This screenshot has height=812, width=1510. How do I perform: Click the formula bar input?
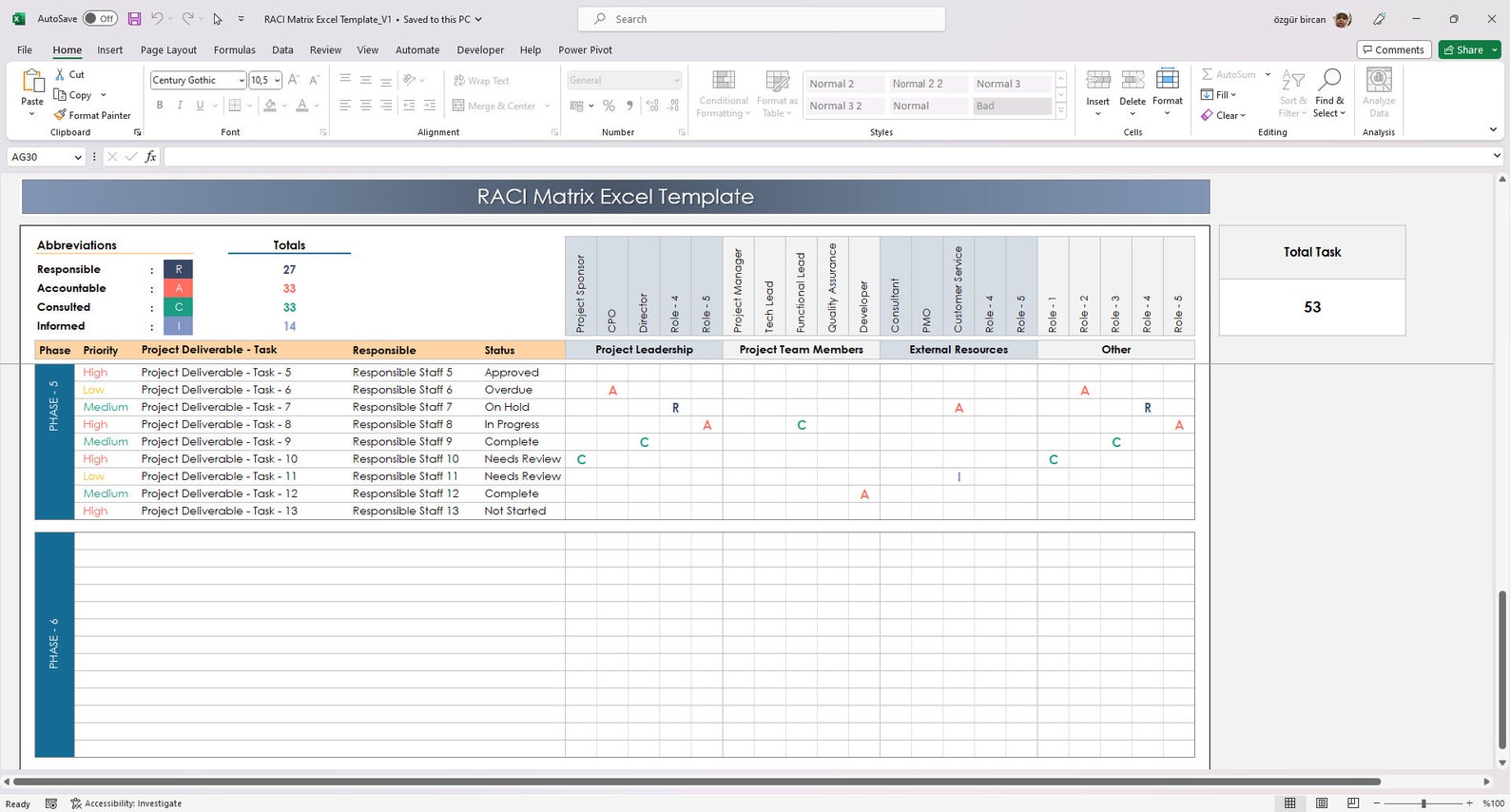pos(827,157)
